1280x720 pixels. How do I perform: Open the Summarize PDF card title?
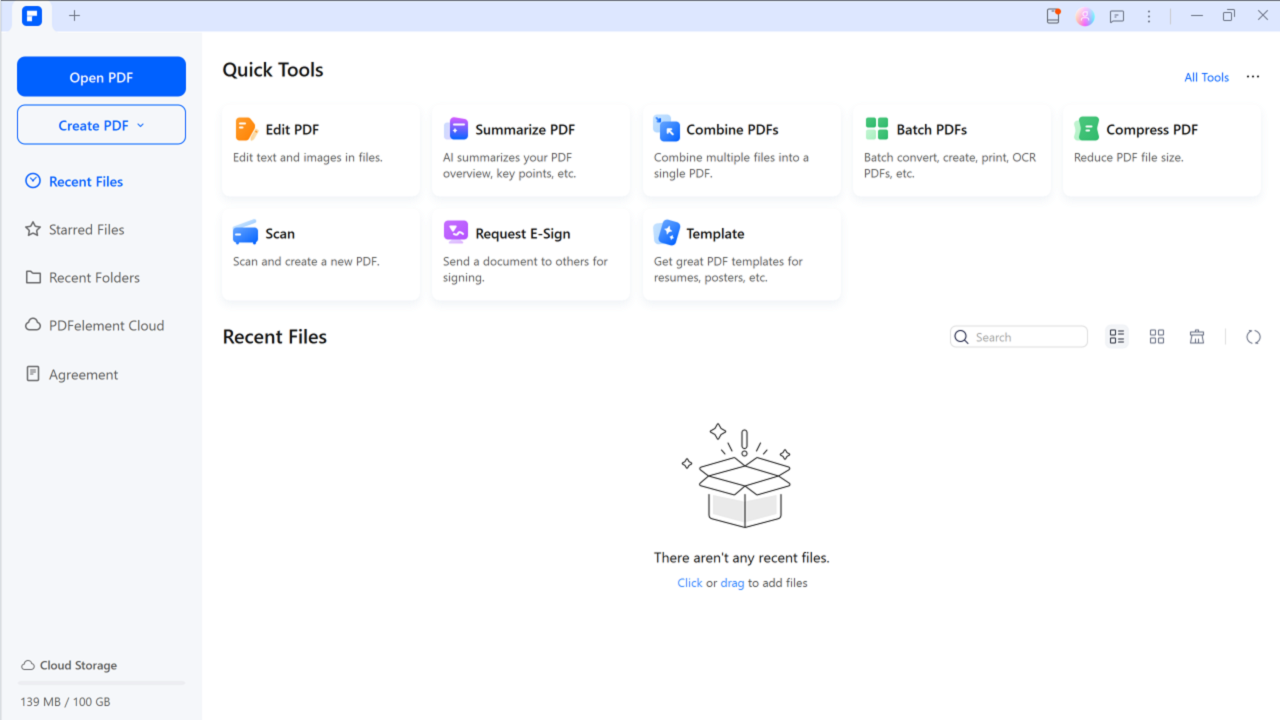pos(525,129)
